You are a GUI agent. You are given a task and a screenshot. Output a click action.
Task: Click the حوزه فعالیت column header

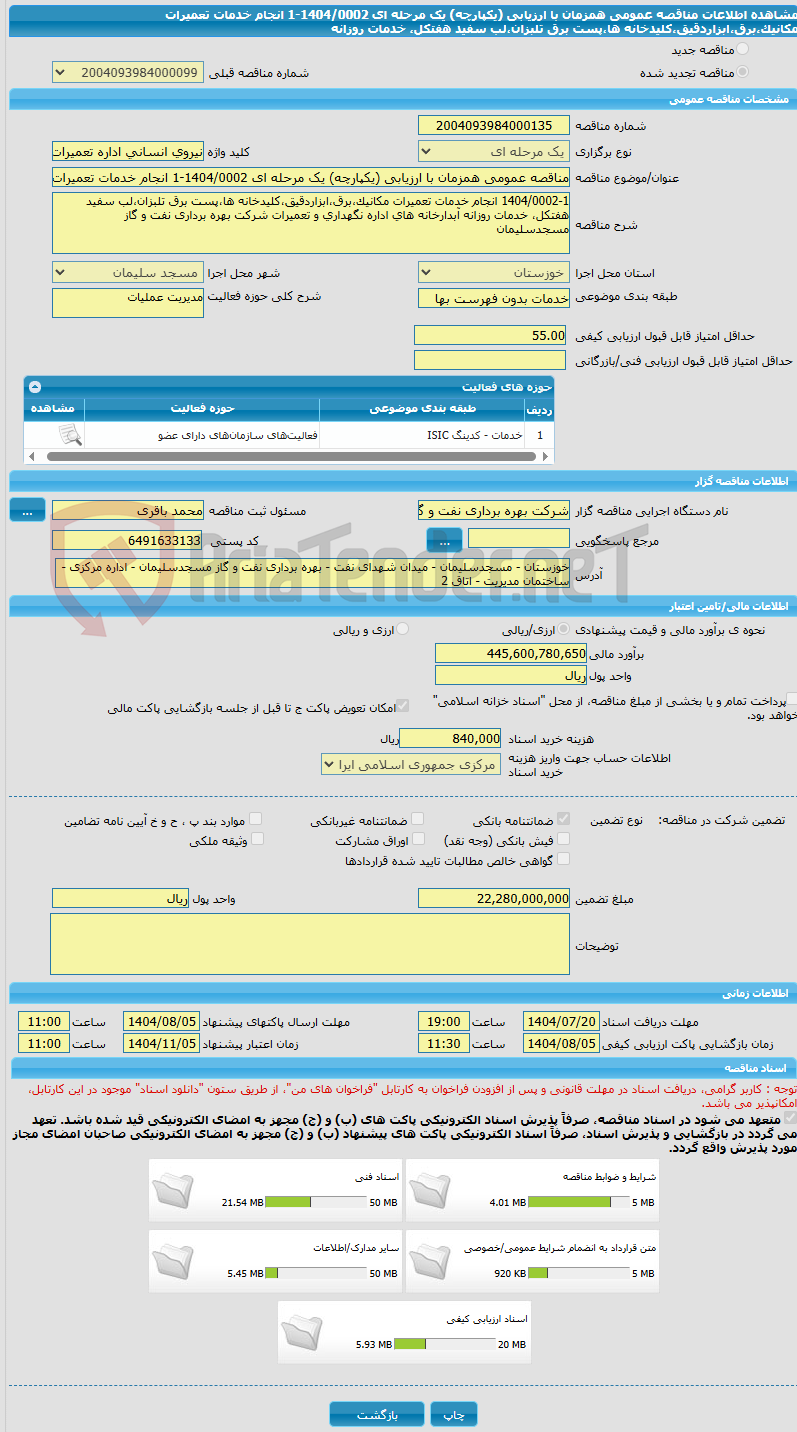(x=202, y=408)
